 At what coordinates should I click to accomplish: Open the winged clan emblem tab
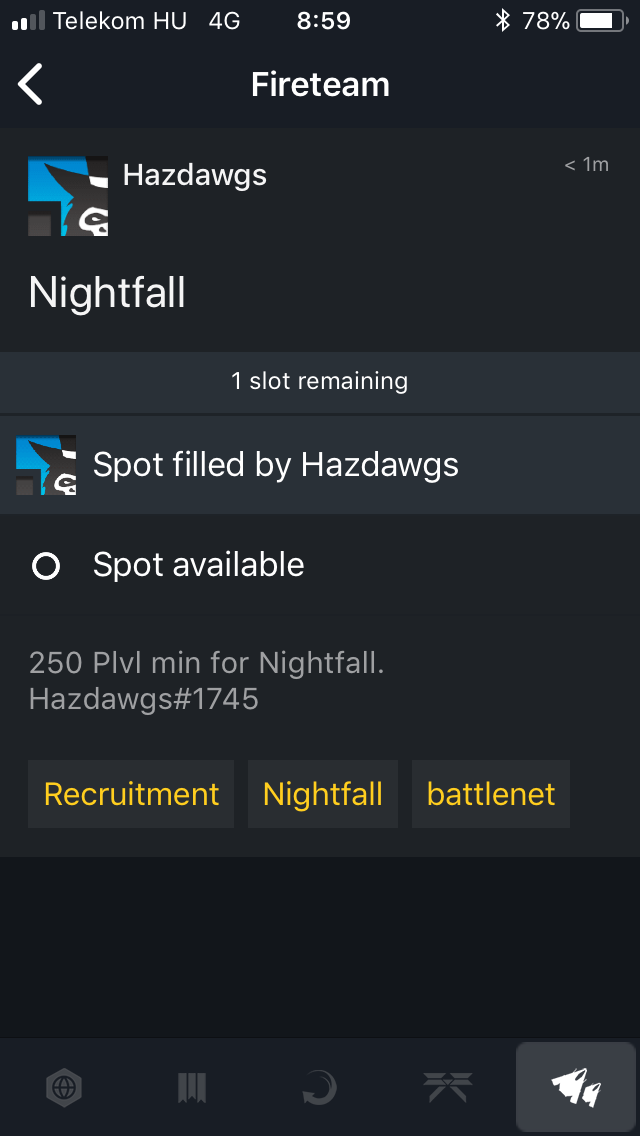(x=448, y=1087)
